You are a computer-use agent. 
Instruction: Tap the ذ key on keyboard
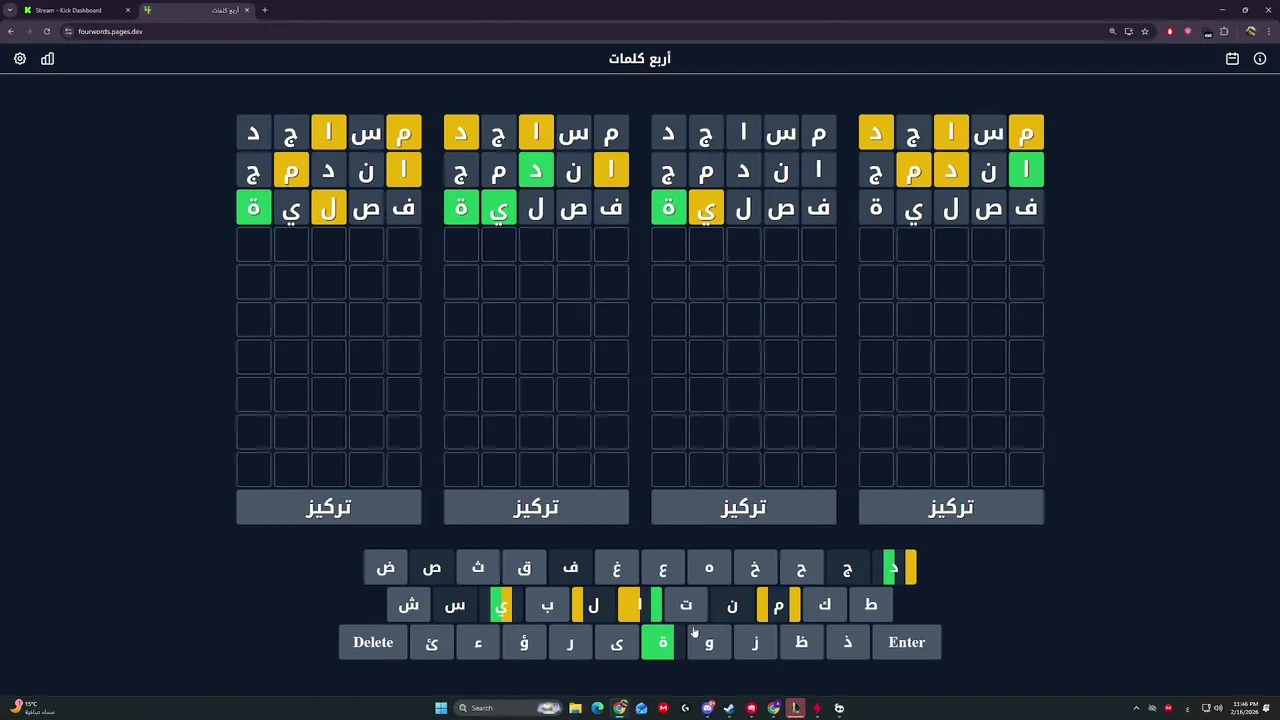pyautogui.click(x=847, y=642)
